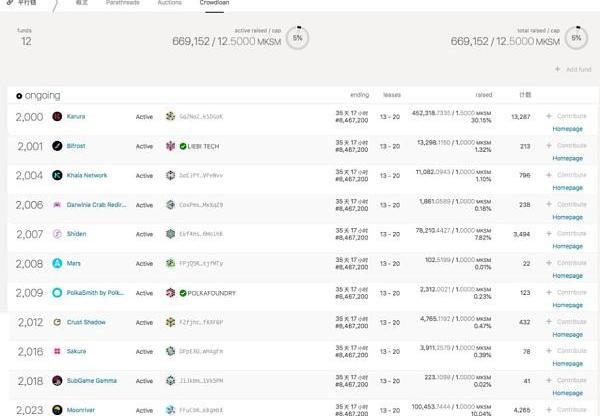This screenshot has height=416, width=600.
Task: Click Shiden contributor count 3,494
Action: pyautogui.click(x=522, y=234)
